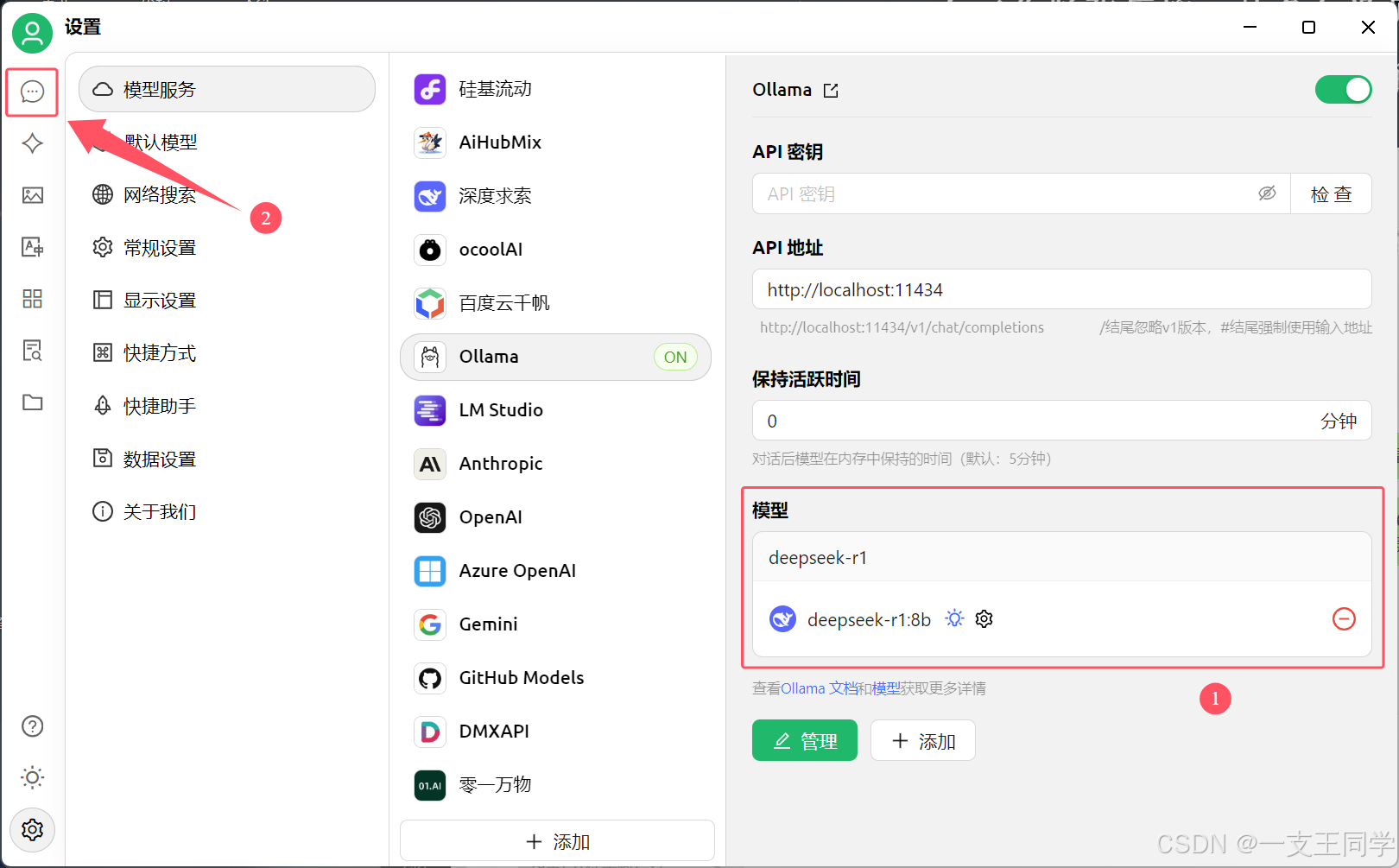Image resolution: width=1399 pixels, height=868 pixels.
Task: Minimize the 设置 window
Action: 1250,28
